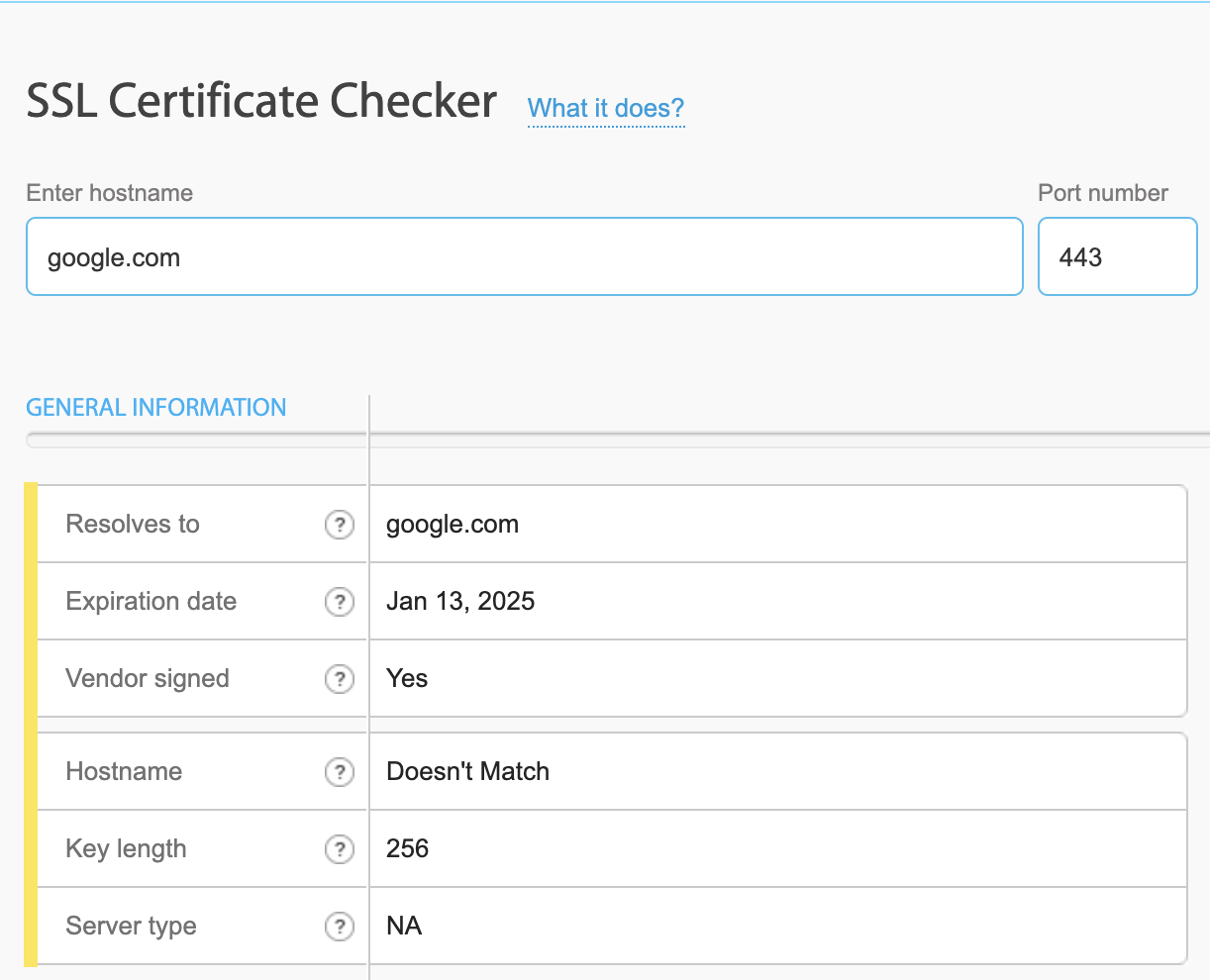
Task: Select the 'Expiration date' row label
Action: [151, 602]
